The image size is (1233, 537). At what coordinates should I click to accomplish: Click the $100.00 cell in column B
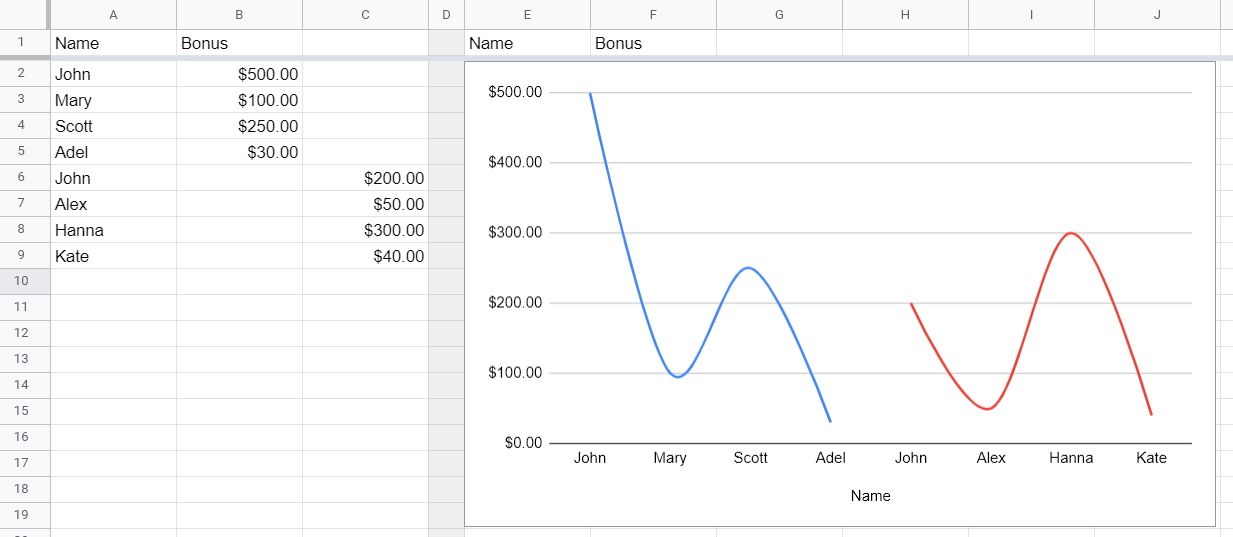point(239,100)
